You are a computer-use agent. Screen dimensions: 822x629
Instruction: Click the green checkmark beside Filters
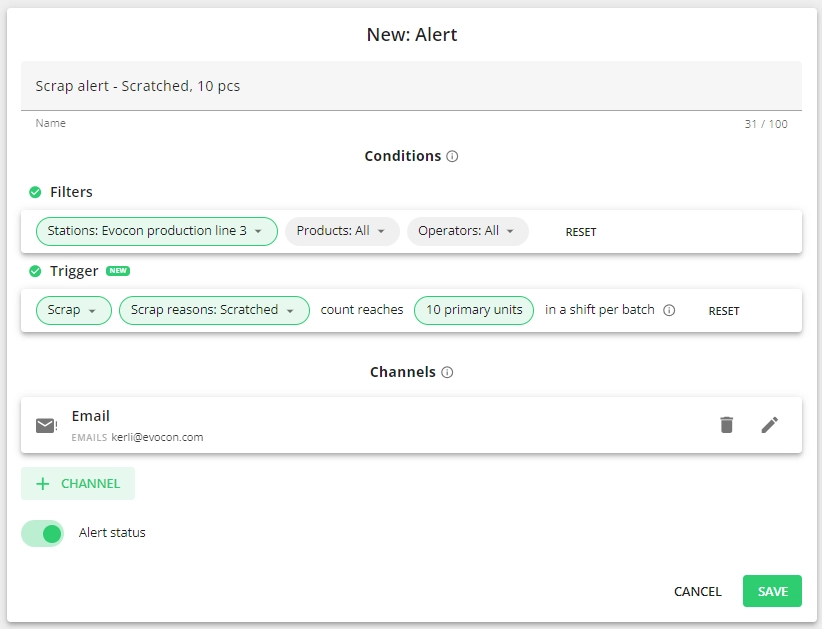click(35, 192)
